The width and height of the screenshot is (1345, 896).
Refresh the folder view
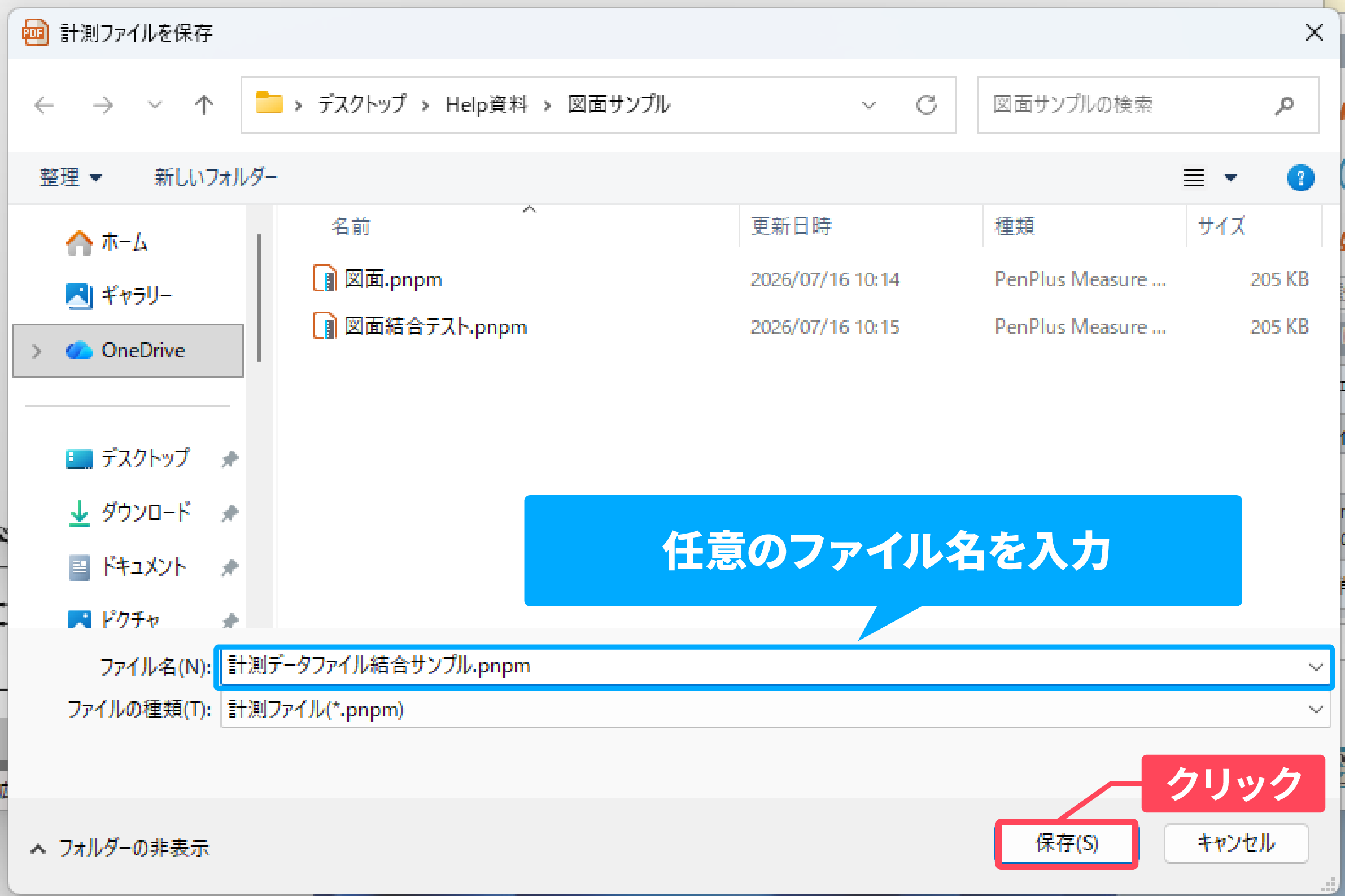tap(926, 105)
